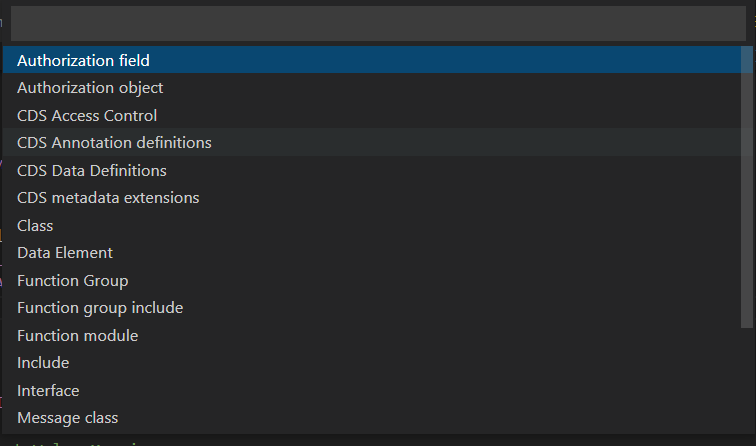Click the editor gutter left of the search box
This screenshot has height=446, width=756.
click(x=3, y=24)
